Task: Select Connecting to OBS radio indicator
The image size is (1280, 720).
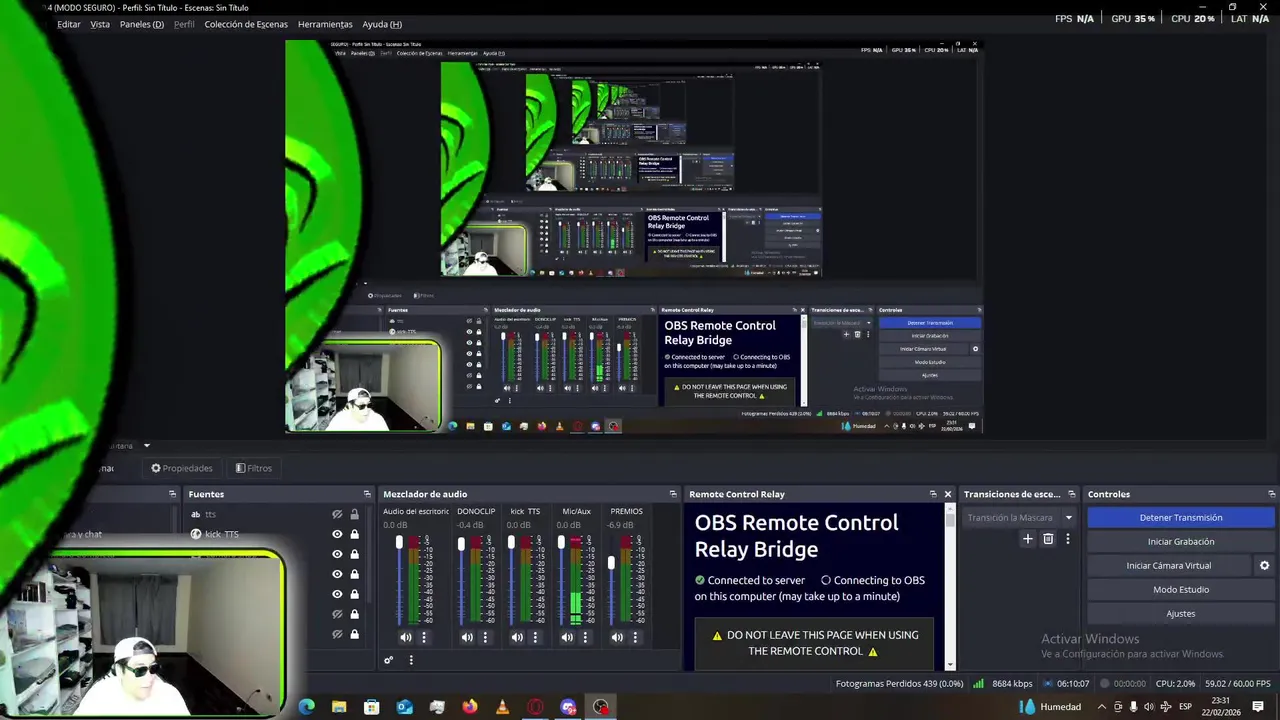Action: pyautogui.click(x=826, y=580)
